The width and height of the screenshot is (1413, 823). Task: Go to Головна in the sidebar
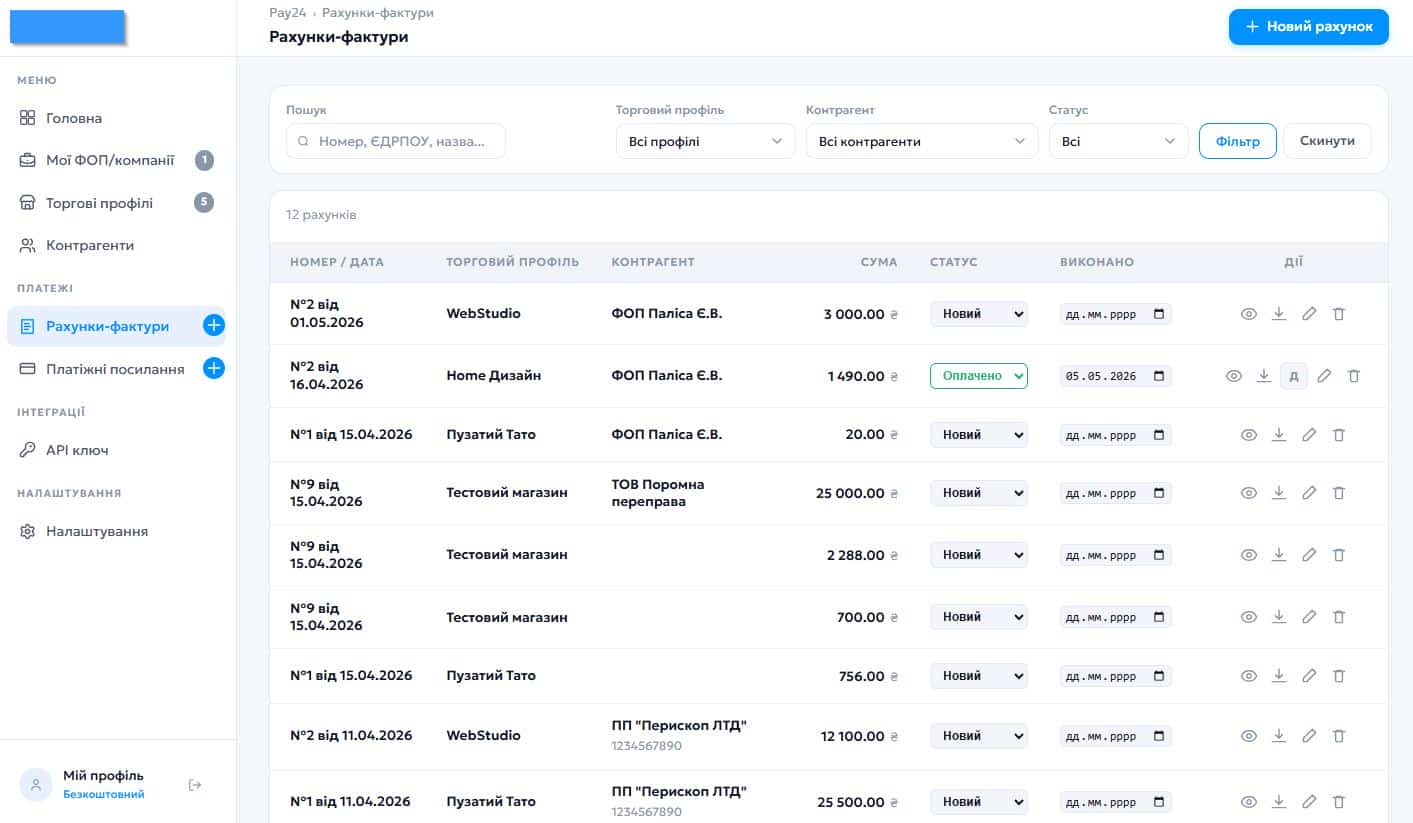pos(117,118)
